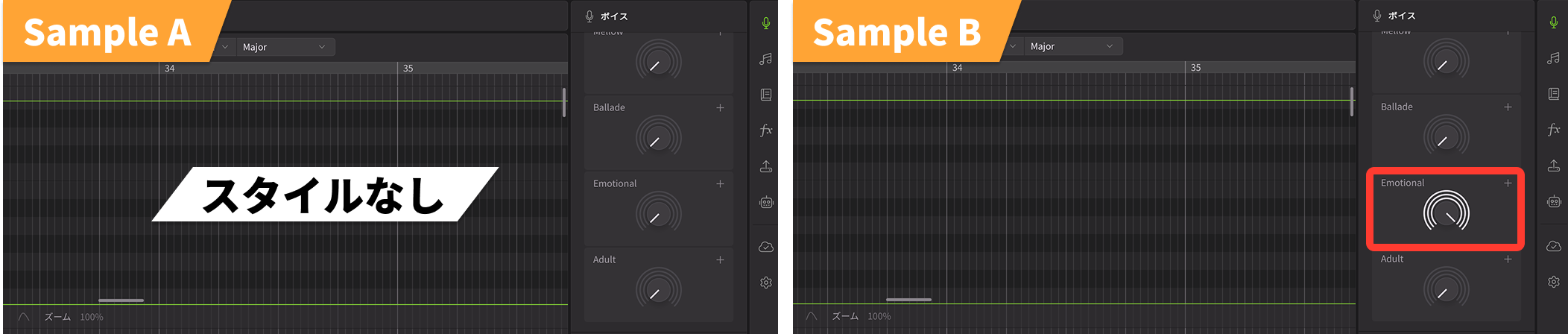Click the piano roll vertical scrollbar in Sample B

coord(1352,101)
